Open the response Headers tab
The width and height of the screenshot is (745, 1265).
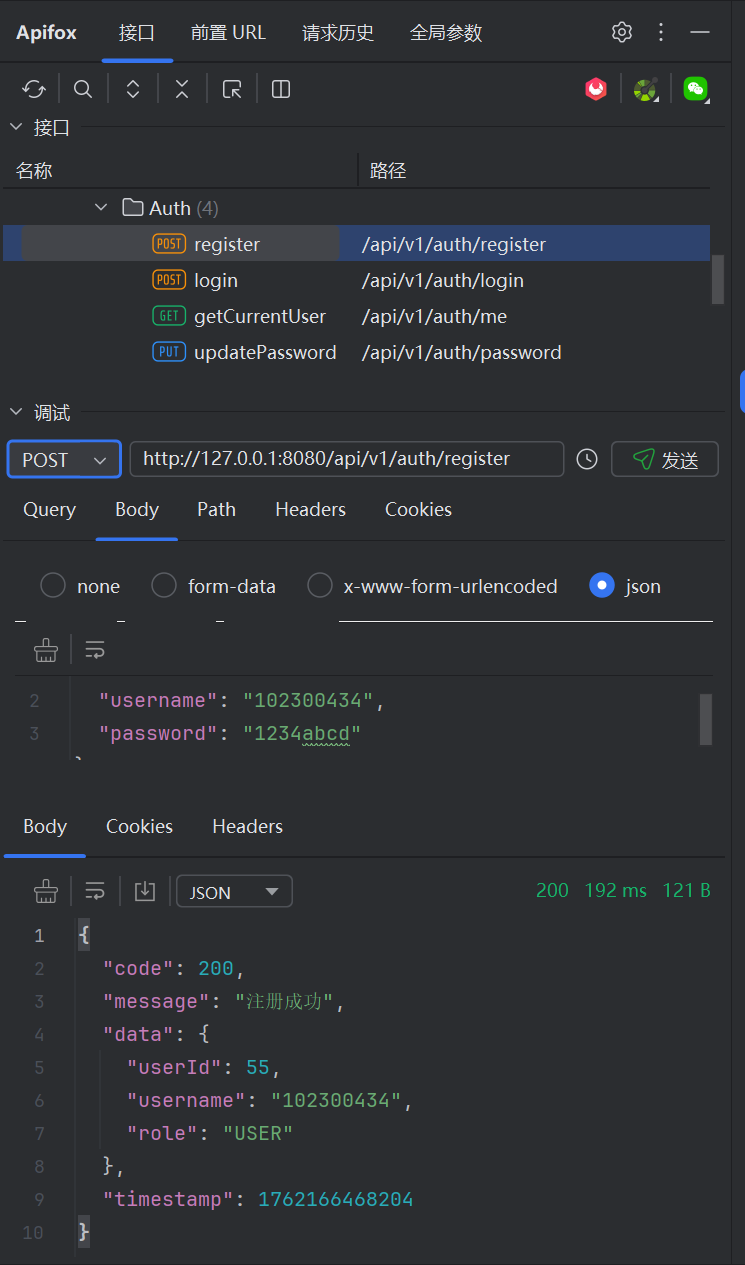(x=247, y=827)
